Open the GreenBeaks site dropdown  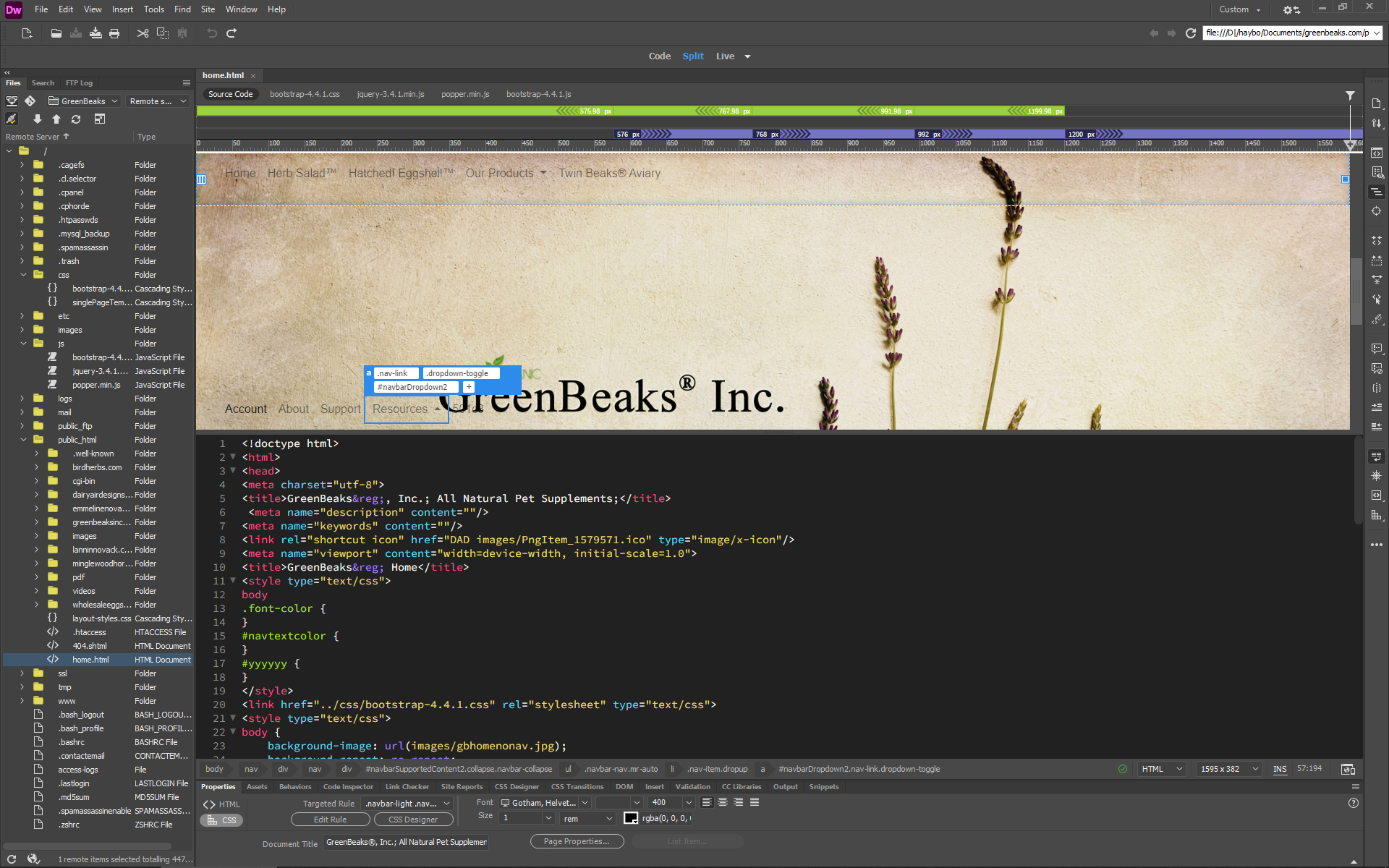point(82,101)
